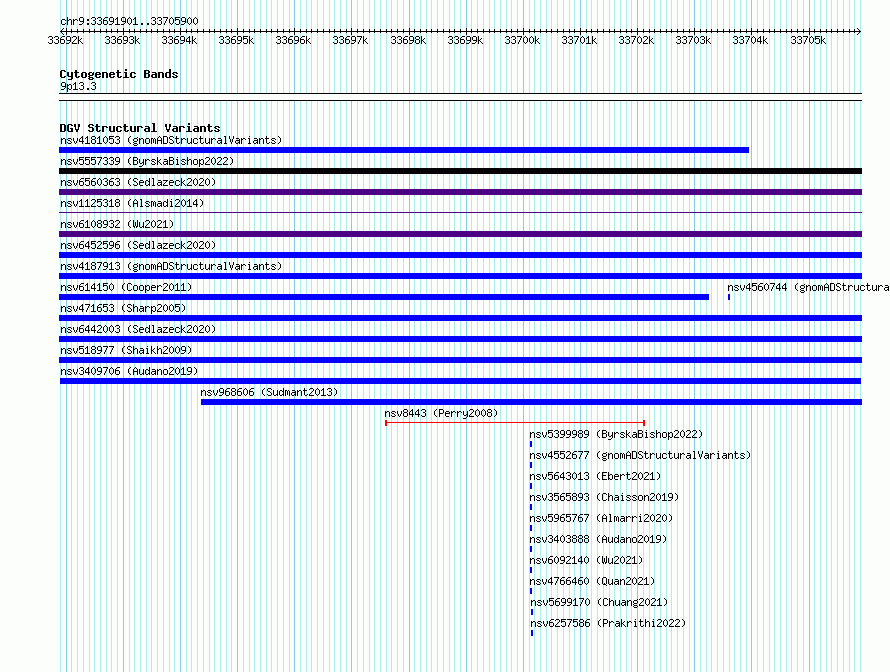Click the chr9:33691901..33705900 region label

(x=129, y=21)
